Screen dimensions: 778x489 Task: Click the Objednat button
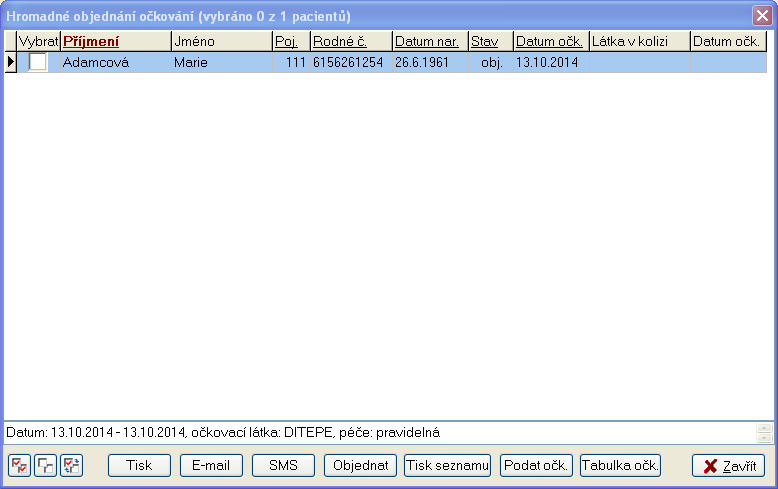coord(360,466)
